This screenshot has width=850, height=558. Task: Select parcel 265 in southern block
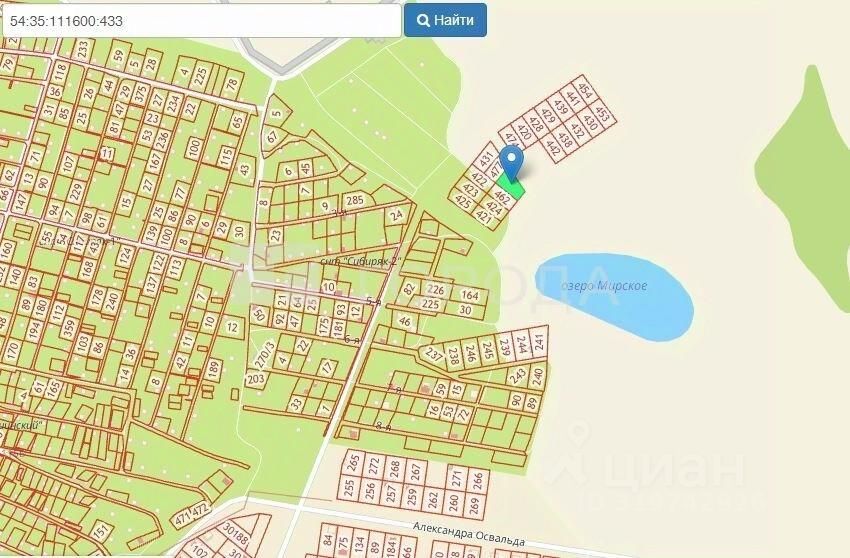coord(353,463)
